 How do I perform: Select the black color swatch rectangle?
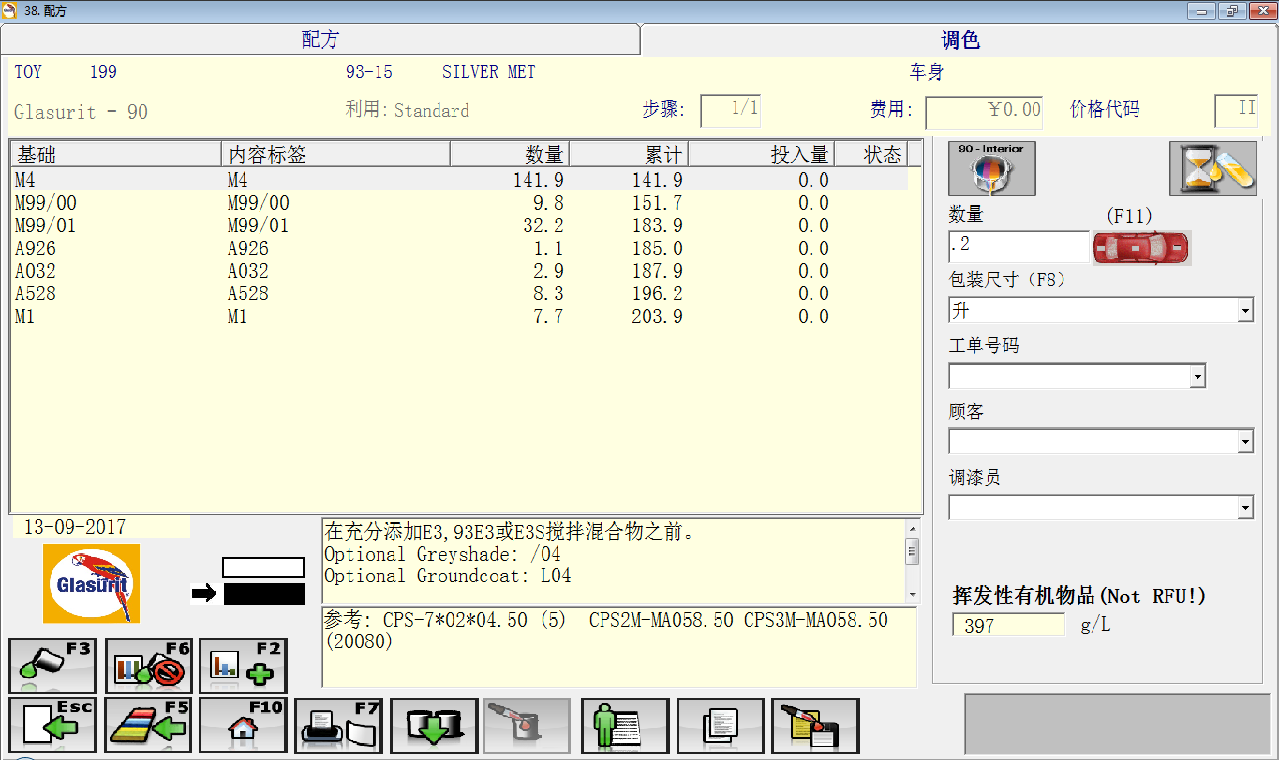263,594
